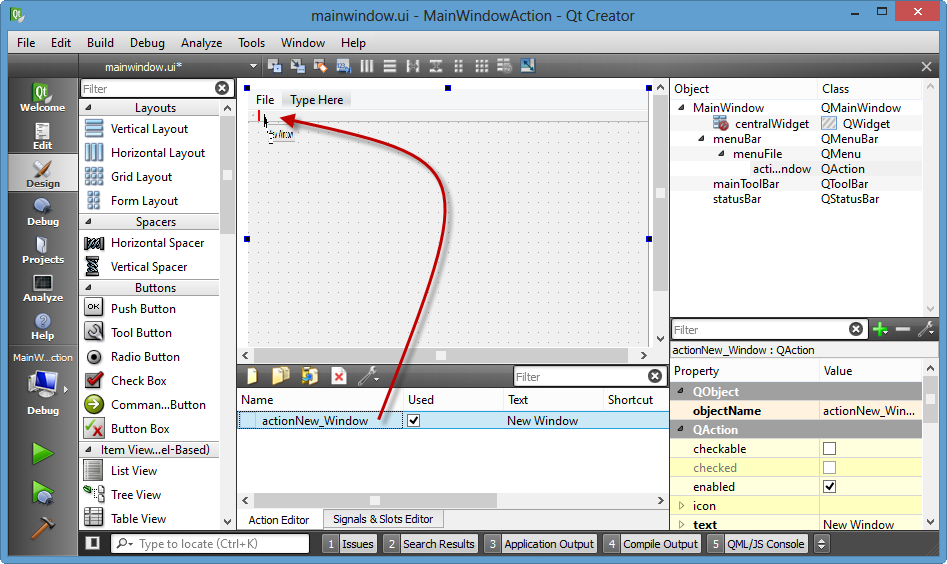Open the Issues output pane
This screenshot has width=947, height=564.
click(x=349, y=543)
